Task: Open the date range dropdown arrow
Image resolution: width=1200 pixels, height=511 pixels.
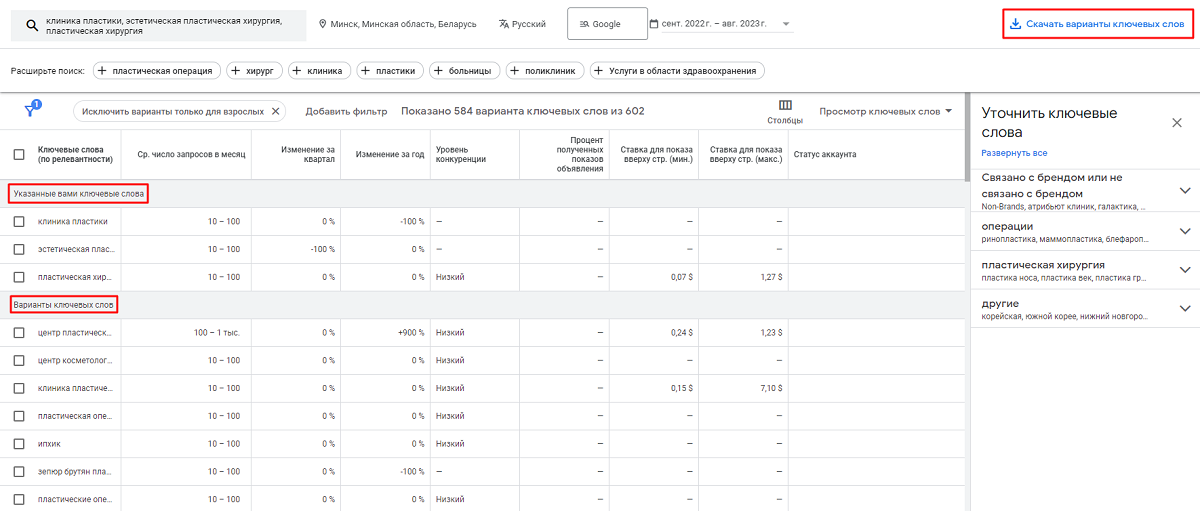Action: point(785,24)
